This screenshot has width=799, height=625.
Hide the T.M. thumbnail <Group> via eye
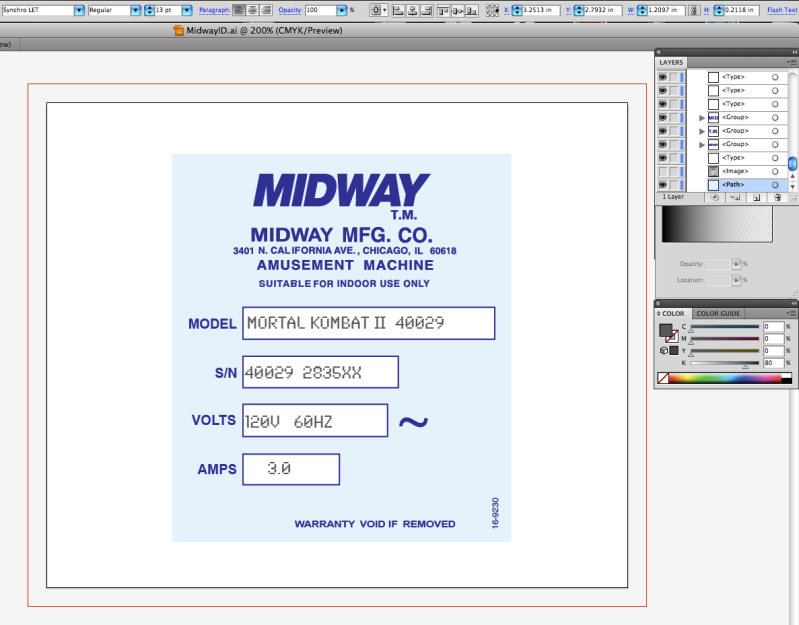662,131
